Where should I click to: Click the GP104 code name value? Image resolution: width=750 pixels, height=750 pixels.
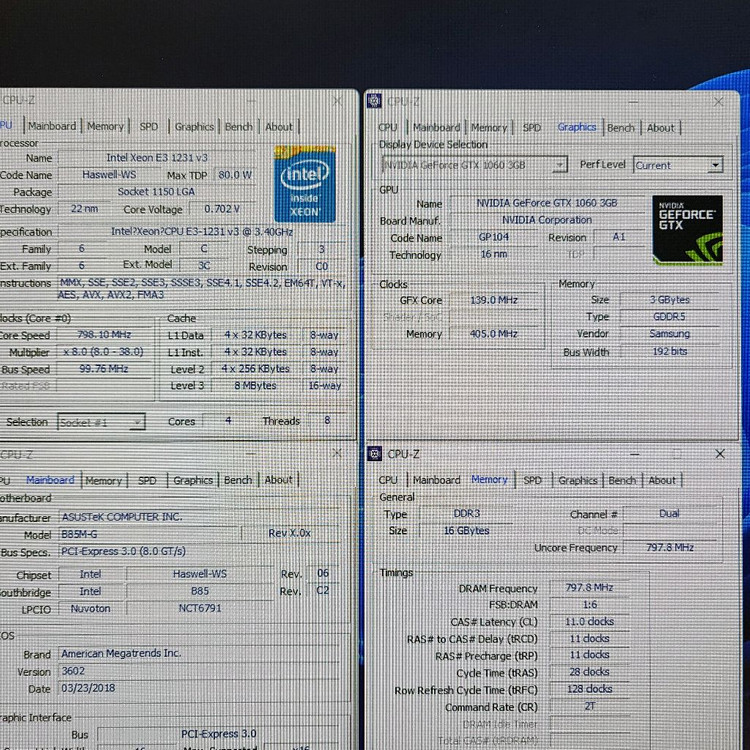tap(494, 237)
